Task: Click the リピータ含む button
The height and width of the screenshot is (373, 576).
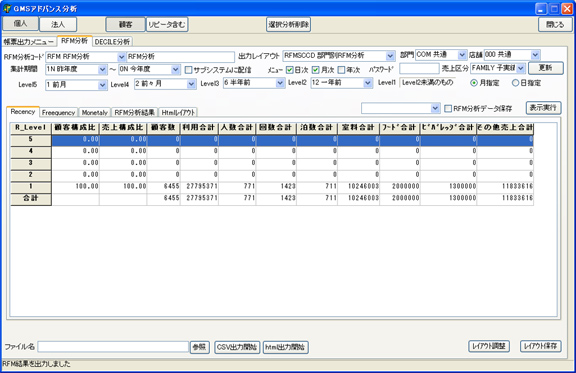Action: (167, 25)
